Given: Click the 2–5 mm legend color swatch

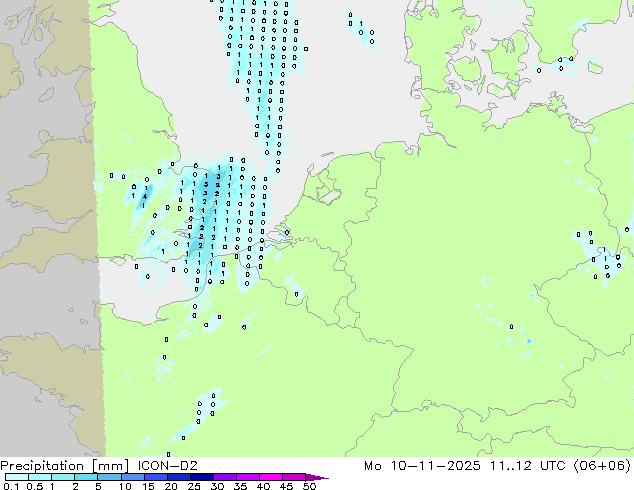Looking at the screenshot, I should click(x=86, y=477).
